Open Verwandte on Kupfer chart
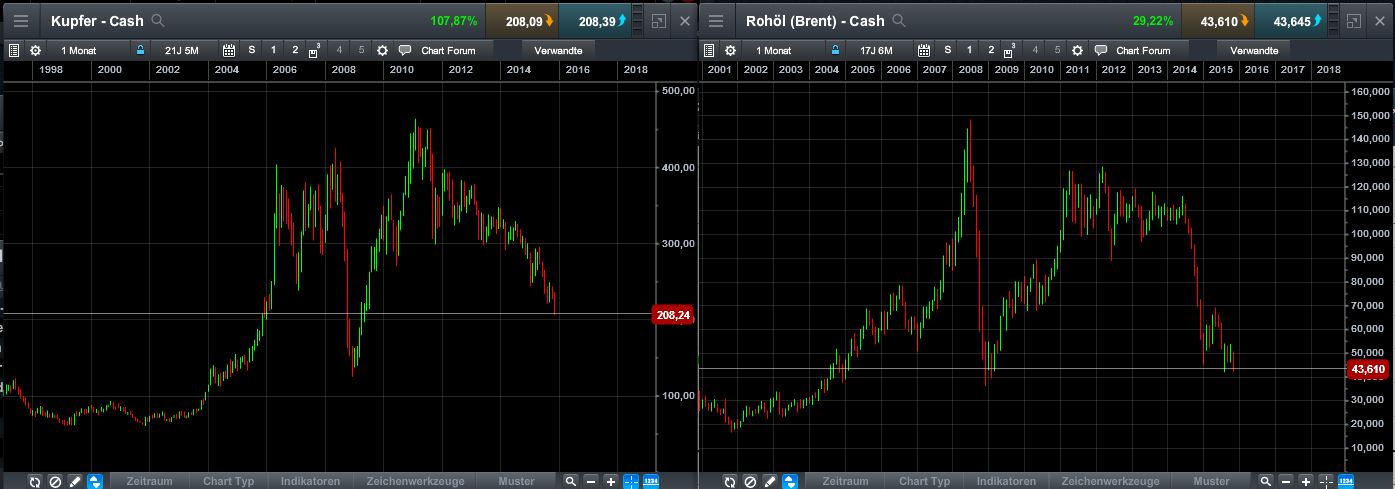1395x489 pixels. [x=560, y=50]
